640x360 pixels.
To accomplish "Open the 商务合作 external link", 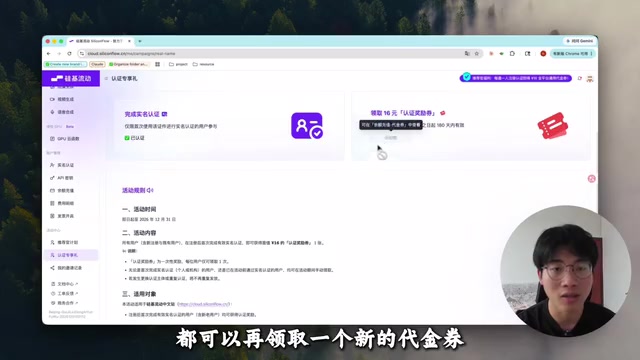I will (x=64, y=303).
